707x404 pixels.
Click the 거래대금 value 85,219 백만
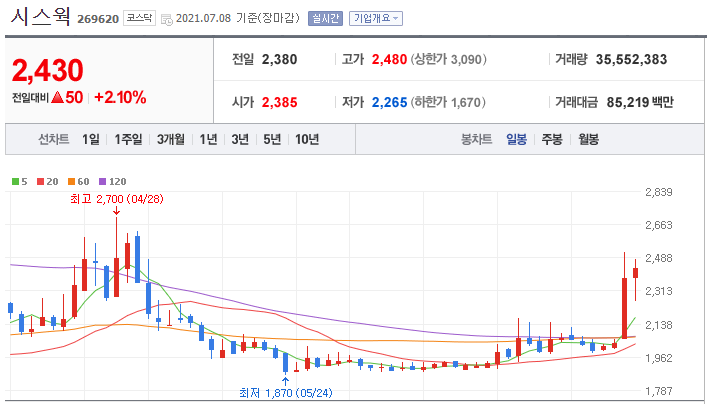[640, 103]
